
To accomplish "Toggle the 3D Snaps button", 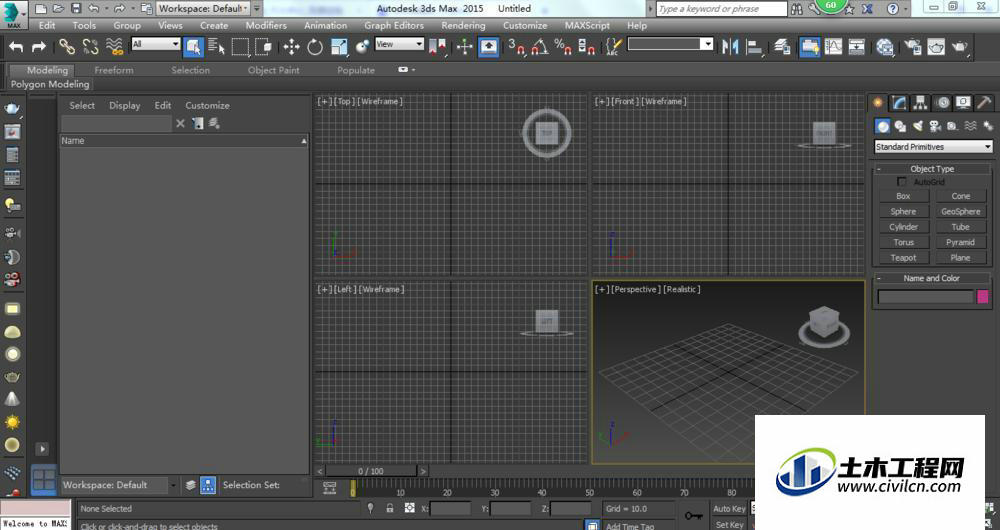I will [x=516, y=47].
